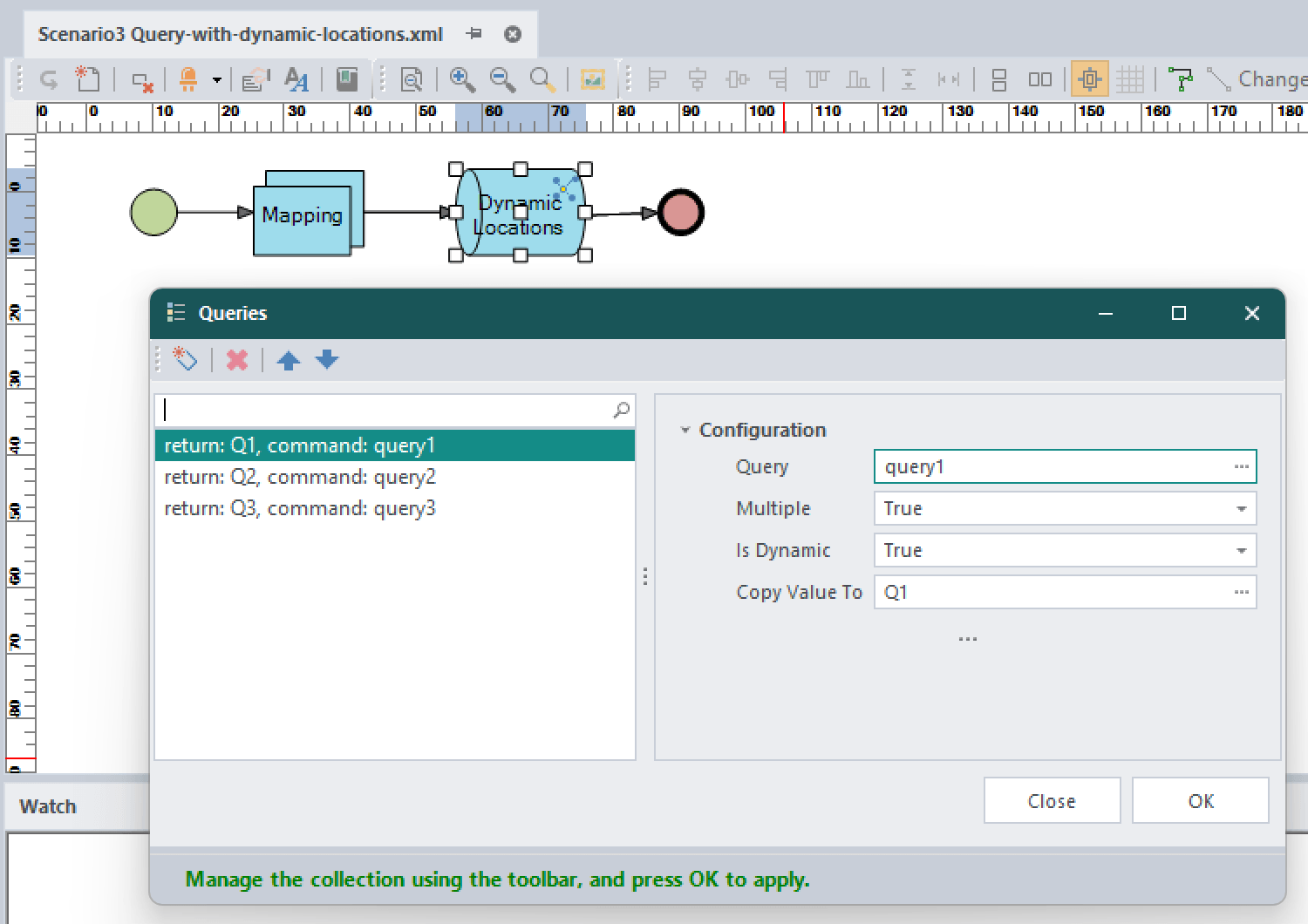Pin the Scenario3 document tab
1308x924 pixels.
point(474,34)
